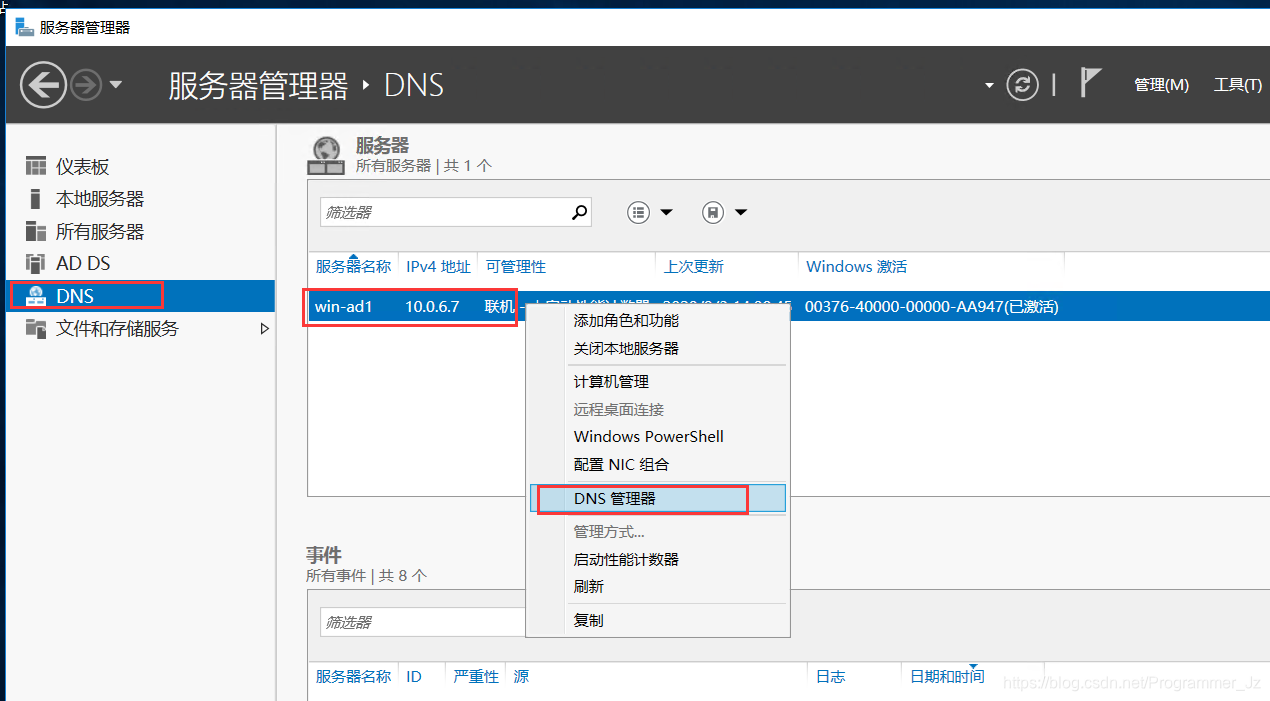Click the servers 筛选器 filter field

[x=445, y=212]
